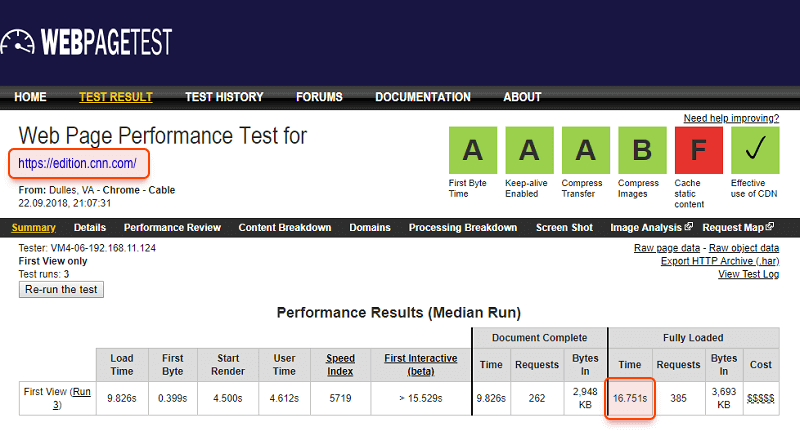Click the Document Complete bytes 2,948 KB
800x431 pixels.
[585, 398]
